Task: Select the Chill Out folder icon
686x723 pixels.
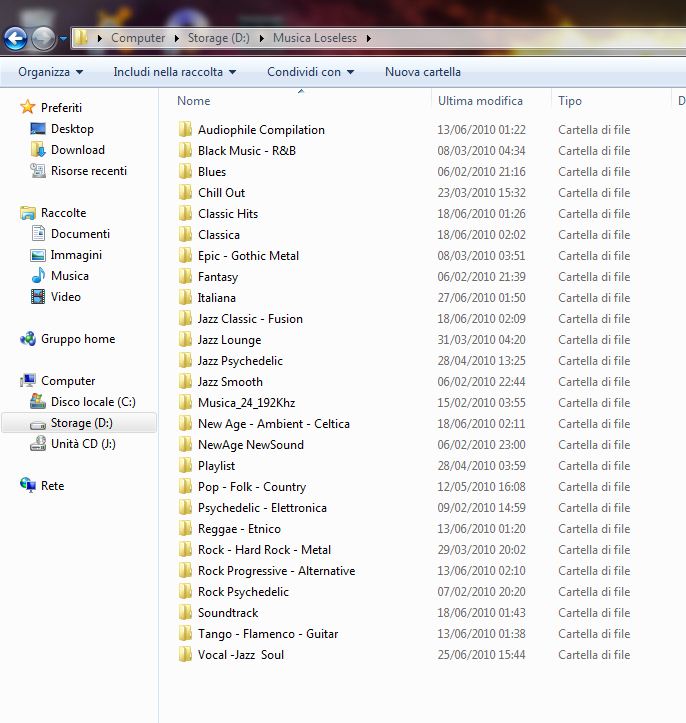Action: 185,192
